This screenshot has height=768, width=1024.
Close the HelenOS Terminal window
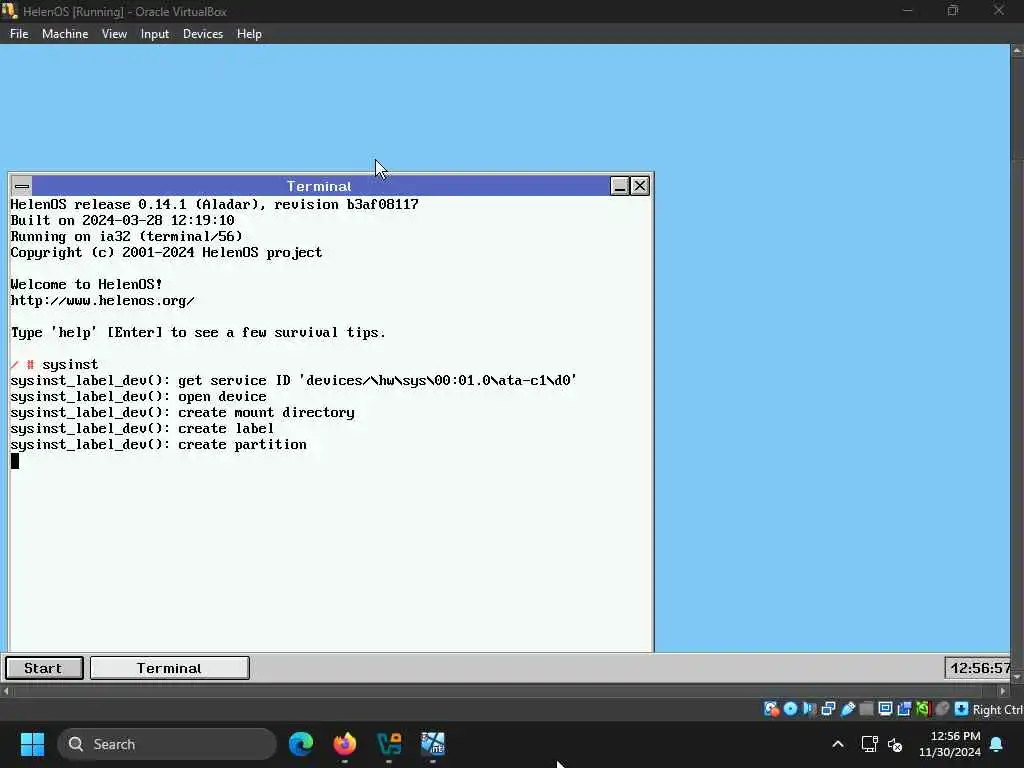pyautogui.click(x=640, y=186)
